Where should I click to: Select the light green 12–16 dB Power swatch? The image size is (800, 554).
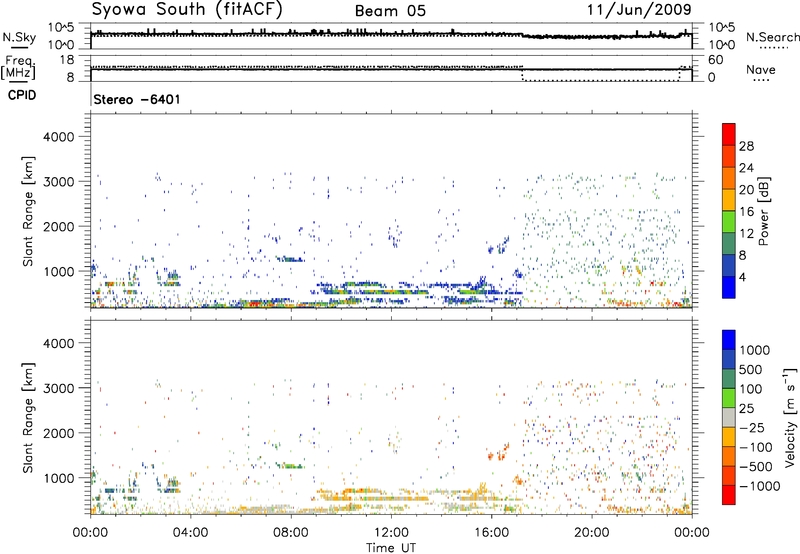click(729, 221)
